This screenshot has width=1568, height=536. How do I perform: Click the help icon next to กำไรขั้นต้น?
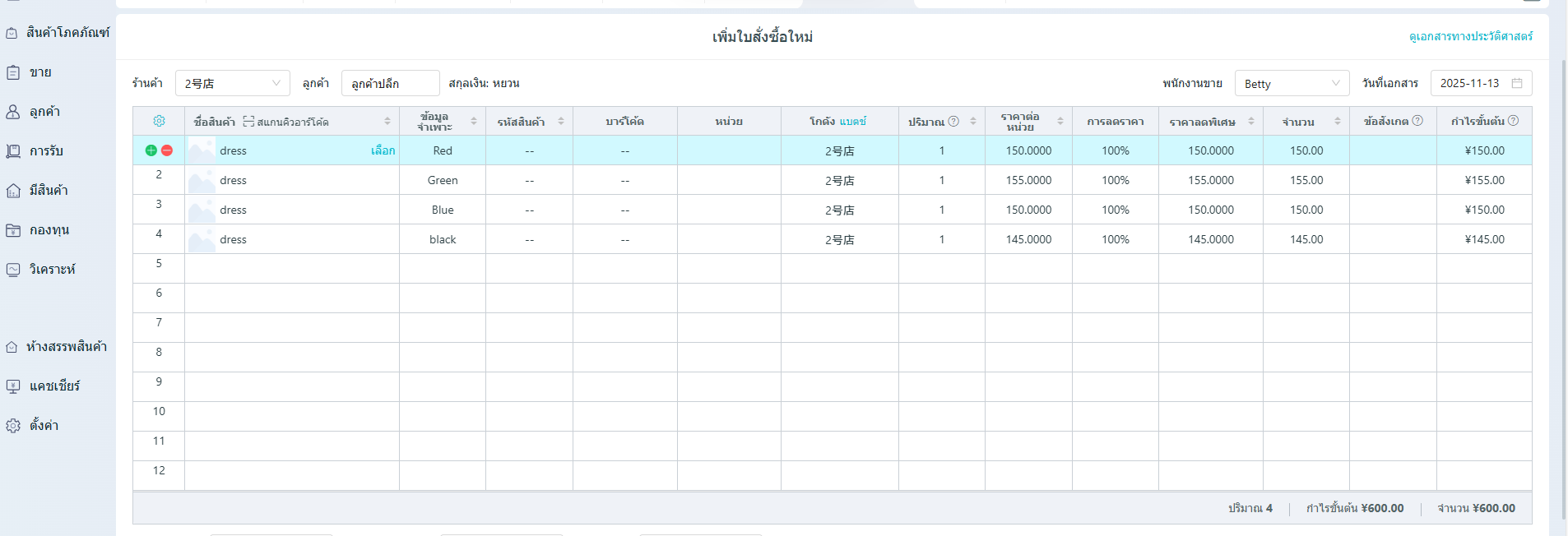pos(1513,121)
